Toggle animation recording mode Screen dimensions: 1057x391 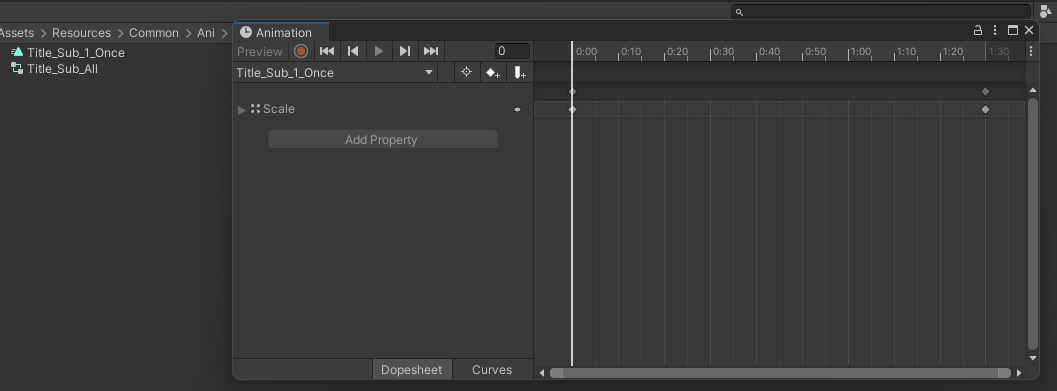tap(301, 51)
